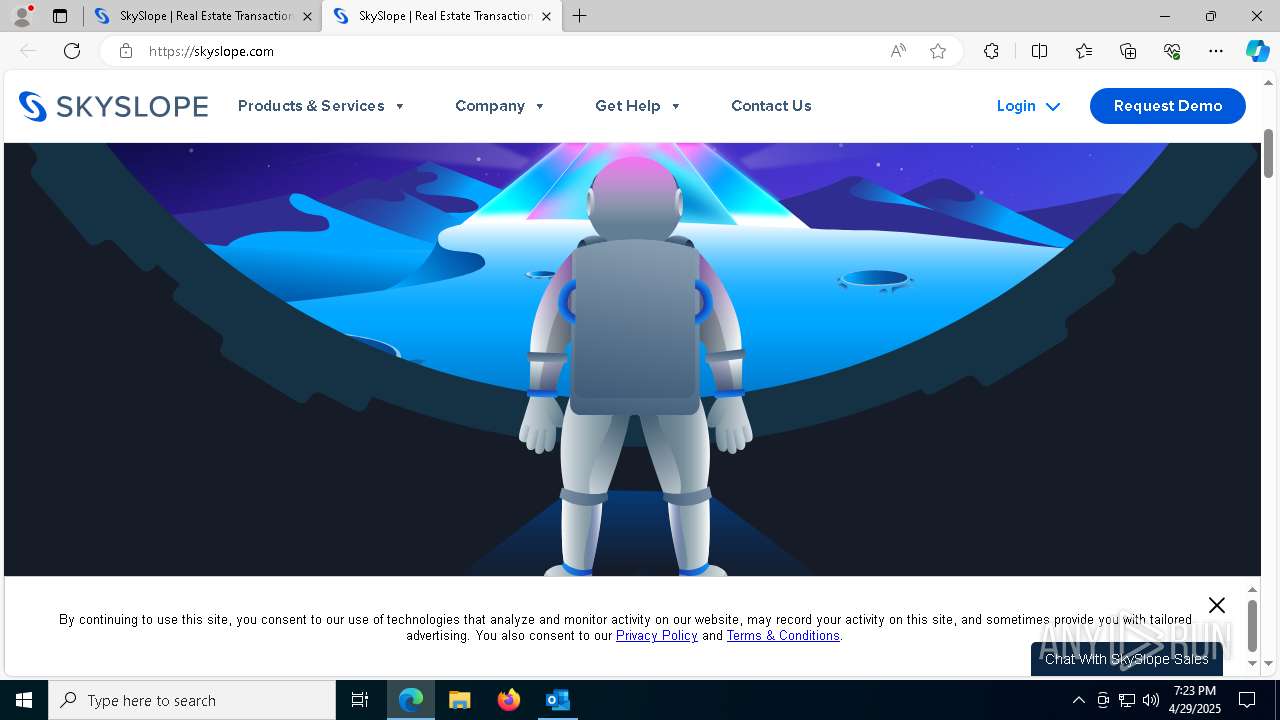1280x720 pixels.
Task: Switch to the first SkySlope tab
Action: click(x=202, y=16)
